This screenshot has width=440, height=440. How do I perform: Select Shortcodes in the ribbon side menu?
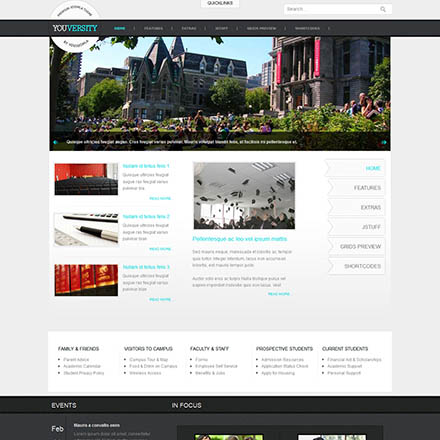(356, 266)
